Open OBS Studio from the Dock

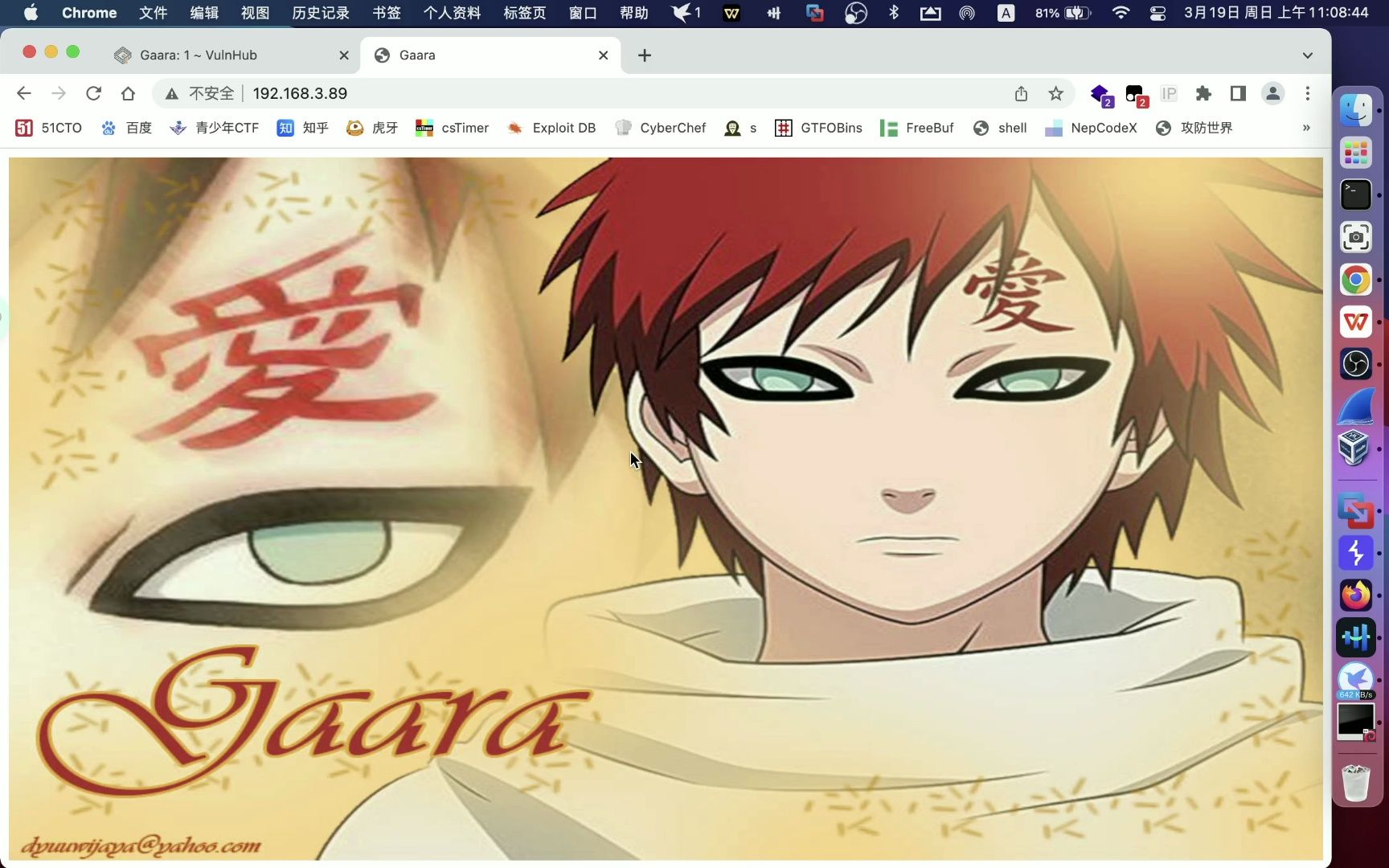pos(1356,364)
